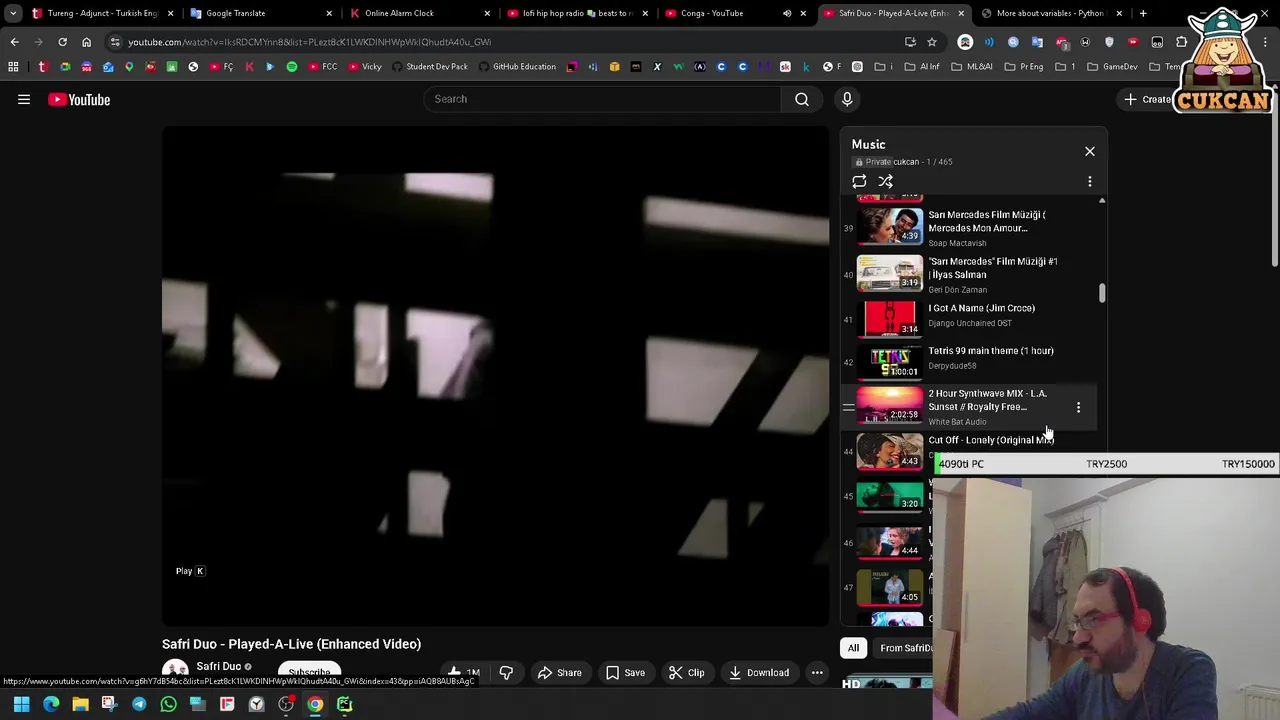Open the Windows Start menu
Image resolution: width=1280 pixels, height=720 pixels.
(22, 705)
